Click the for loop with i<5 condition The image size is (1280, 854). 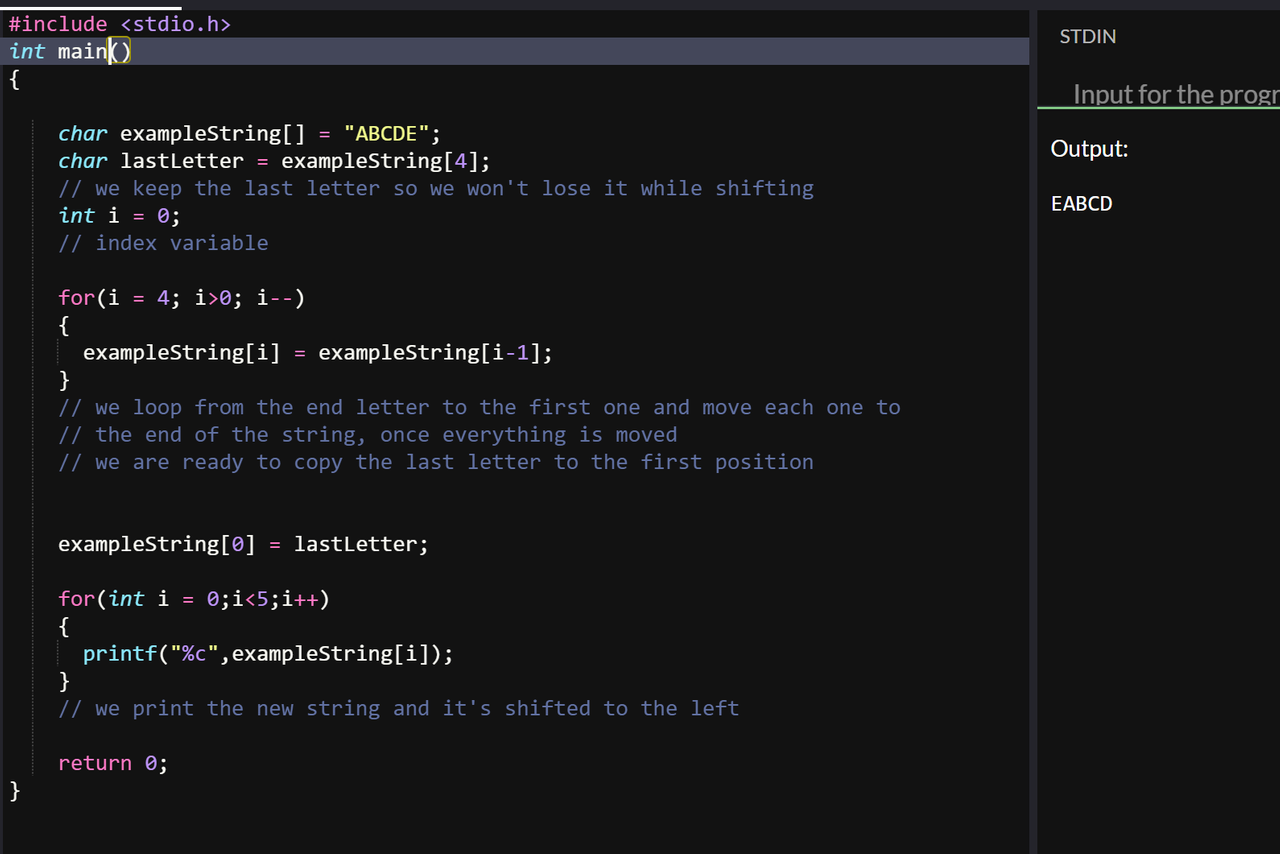tap(193, 599)
